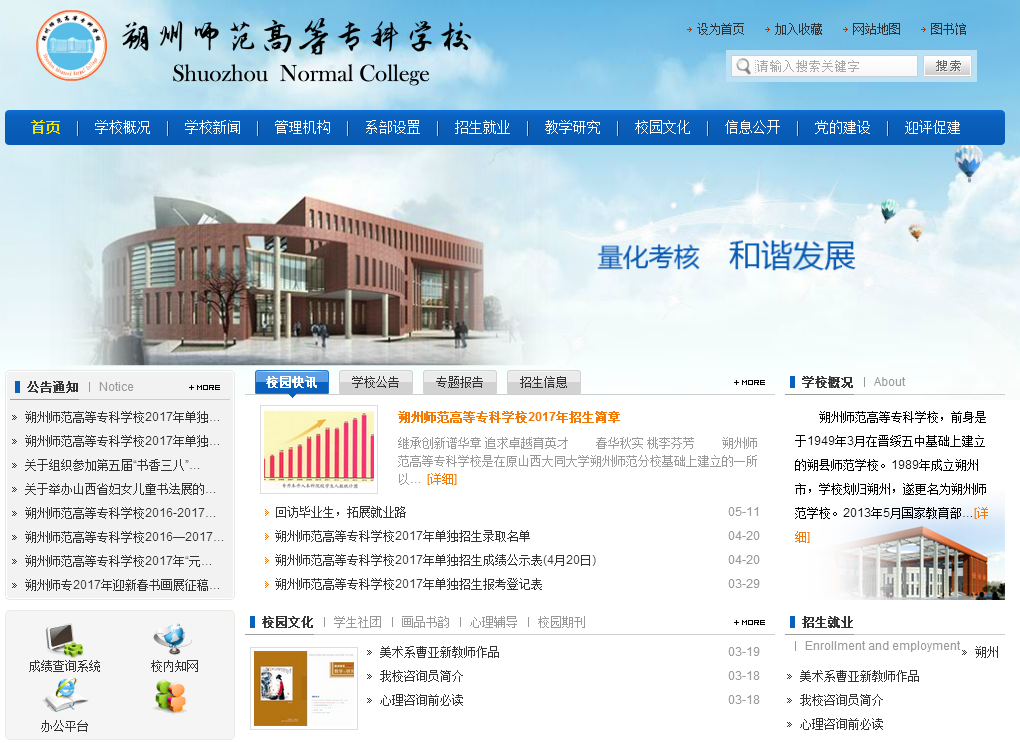1020x743 pixels.
Task: Open the 专题报告 tab
Action: tap(459, 382)
